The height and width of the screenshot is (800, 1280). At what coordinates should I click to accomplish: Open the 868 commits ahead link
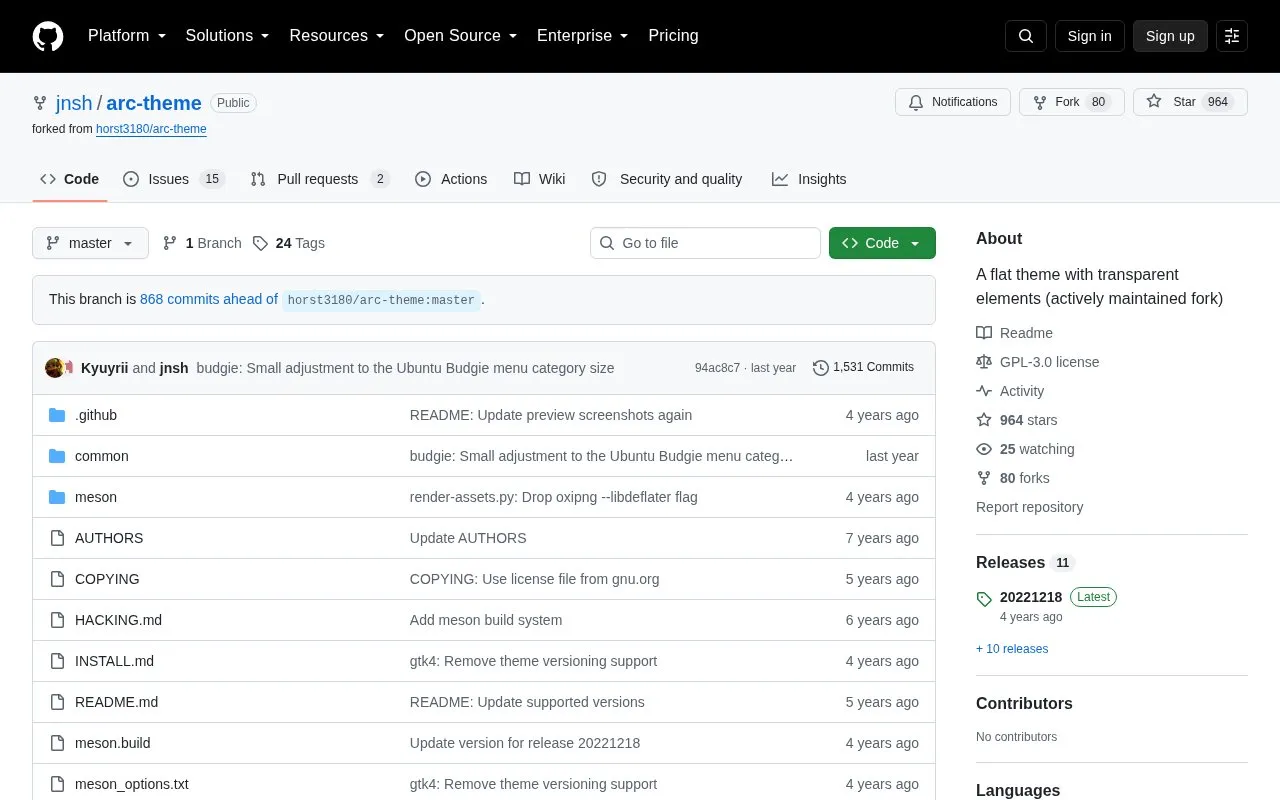[209, 299]
